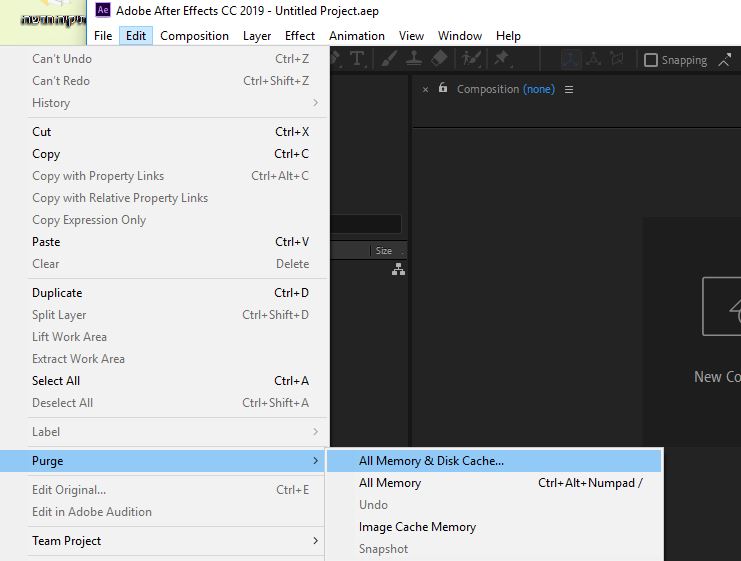
Task: Click the Extract Work Area entry
Action: [164, 359]
